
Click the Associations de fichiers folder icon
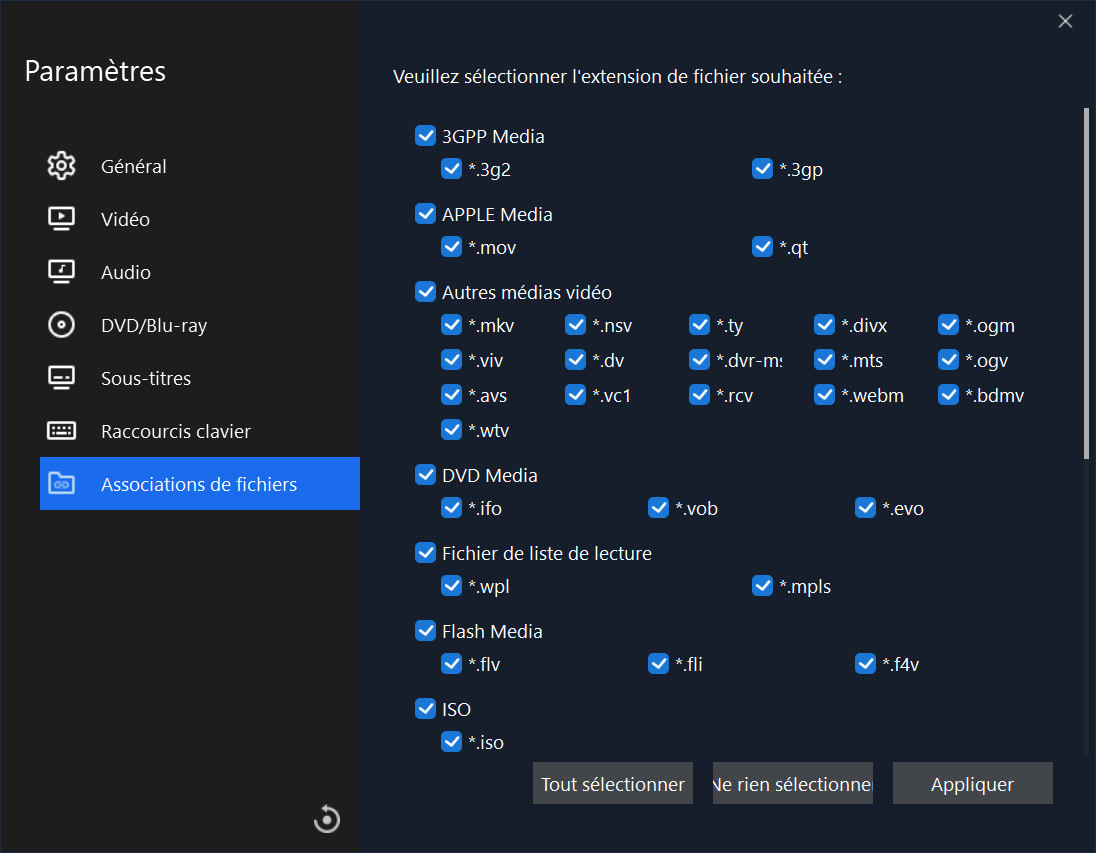61,484
